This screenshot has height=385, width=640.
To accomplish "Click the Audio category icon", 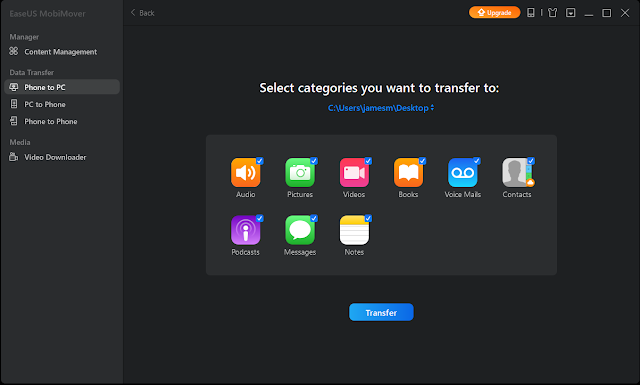I will pyautogui.click(x=245, y=173).
